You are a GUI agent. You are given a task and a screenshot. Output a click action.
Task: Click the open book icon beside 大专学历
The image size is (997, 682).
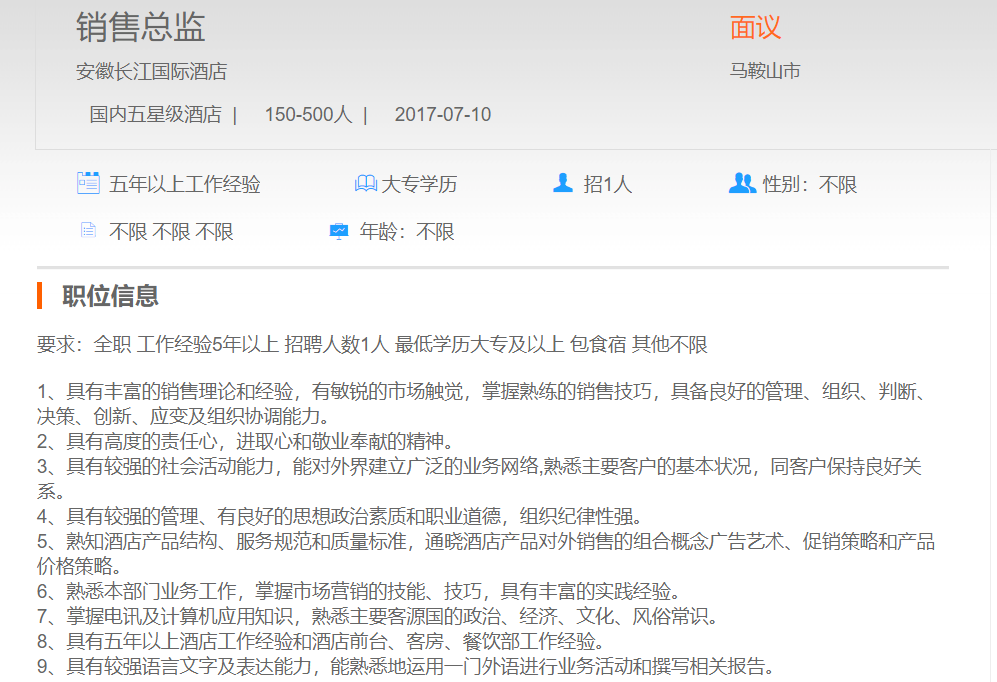click(x=365, y=184)
